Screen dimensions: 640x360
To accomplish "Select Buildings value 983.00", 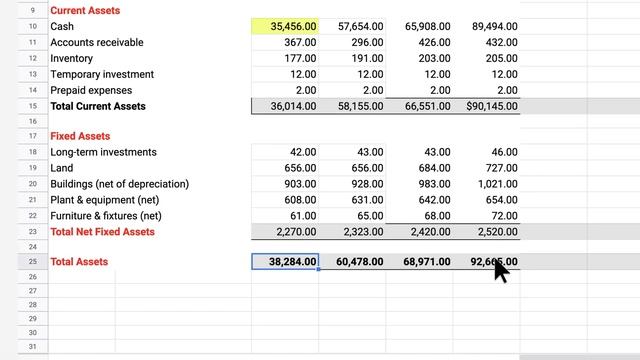I will [434, 184].
